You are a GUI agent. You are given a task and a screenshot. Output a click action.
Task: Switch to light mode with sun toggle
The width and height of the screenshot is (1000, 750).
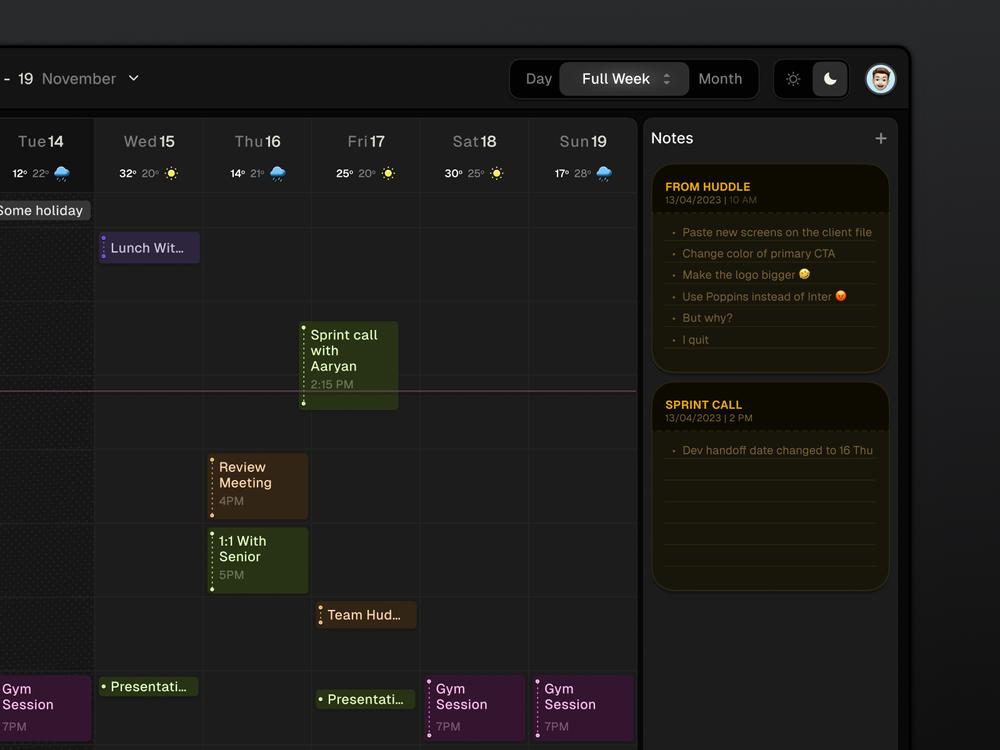(793, 79)
